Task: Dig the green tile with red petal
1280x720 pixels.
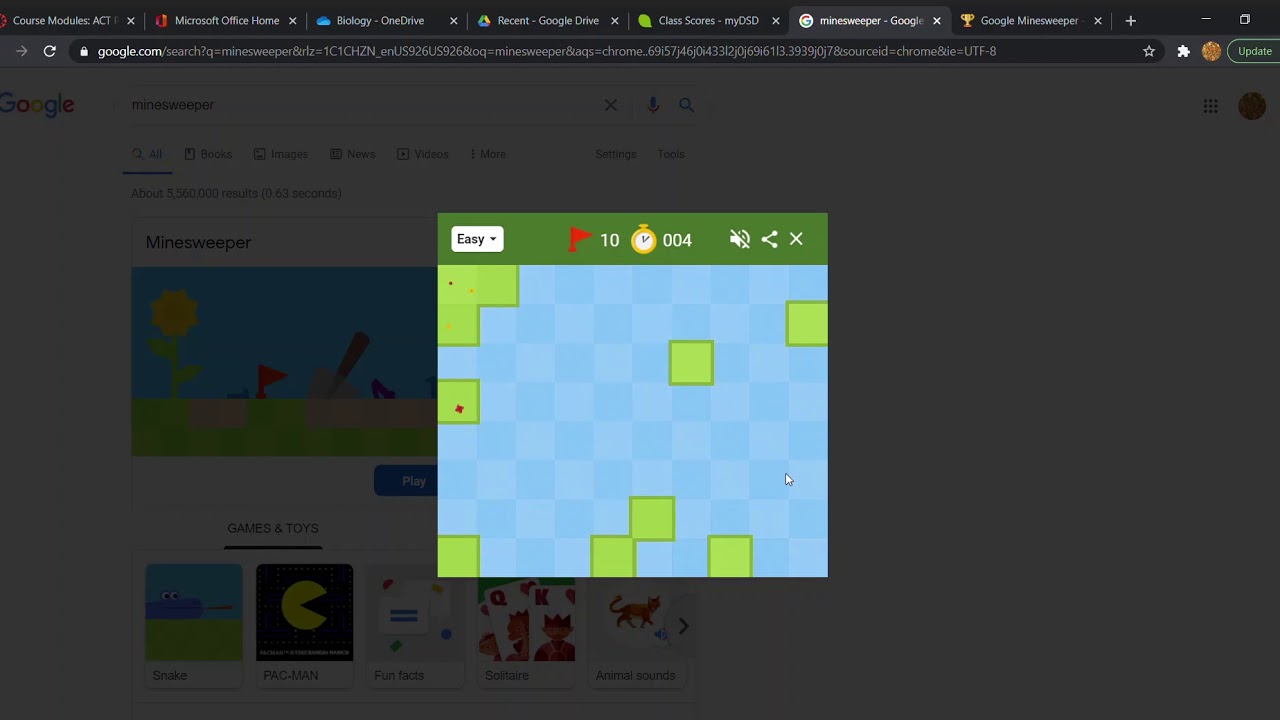Action: pos(458,402)
